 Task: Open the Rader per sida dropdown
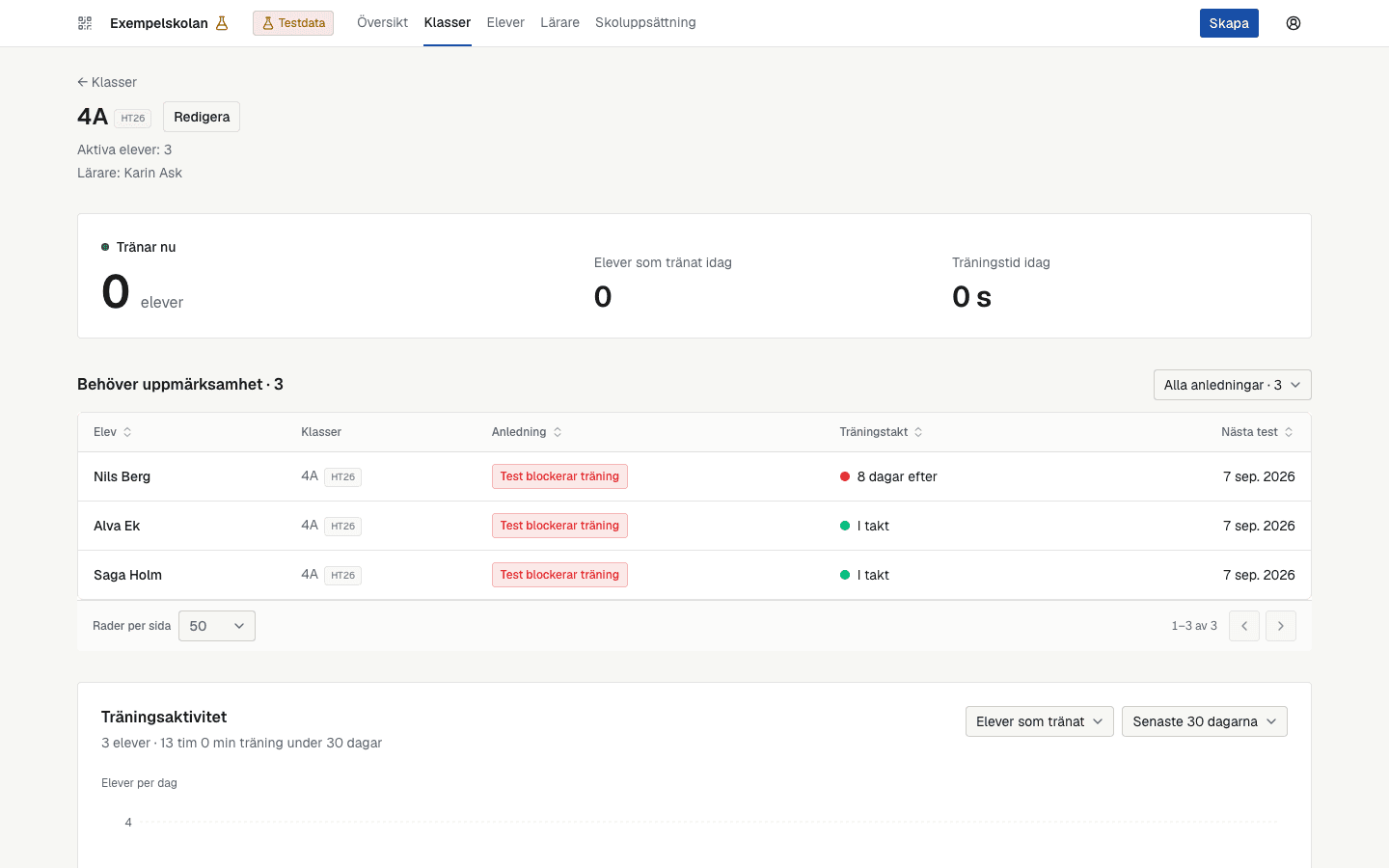point(217,626)
